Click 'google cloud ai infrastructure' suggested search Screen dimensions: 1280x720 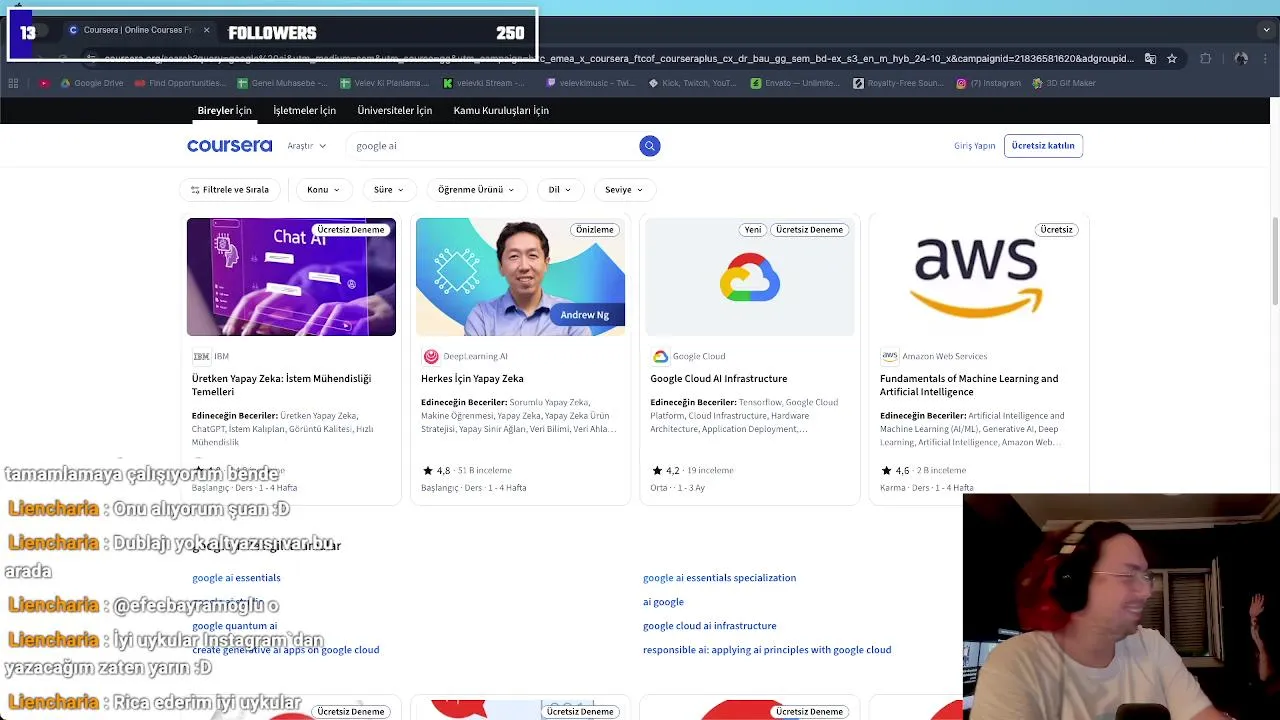(709, 626)
